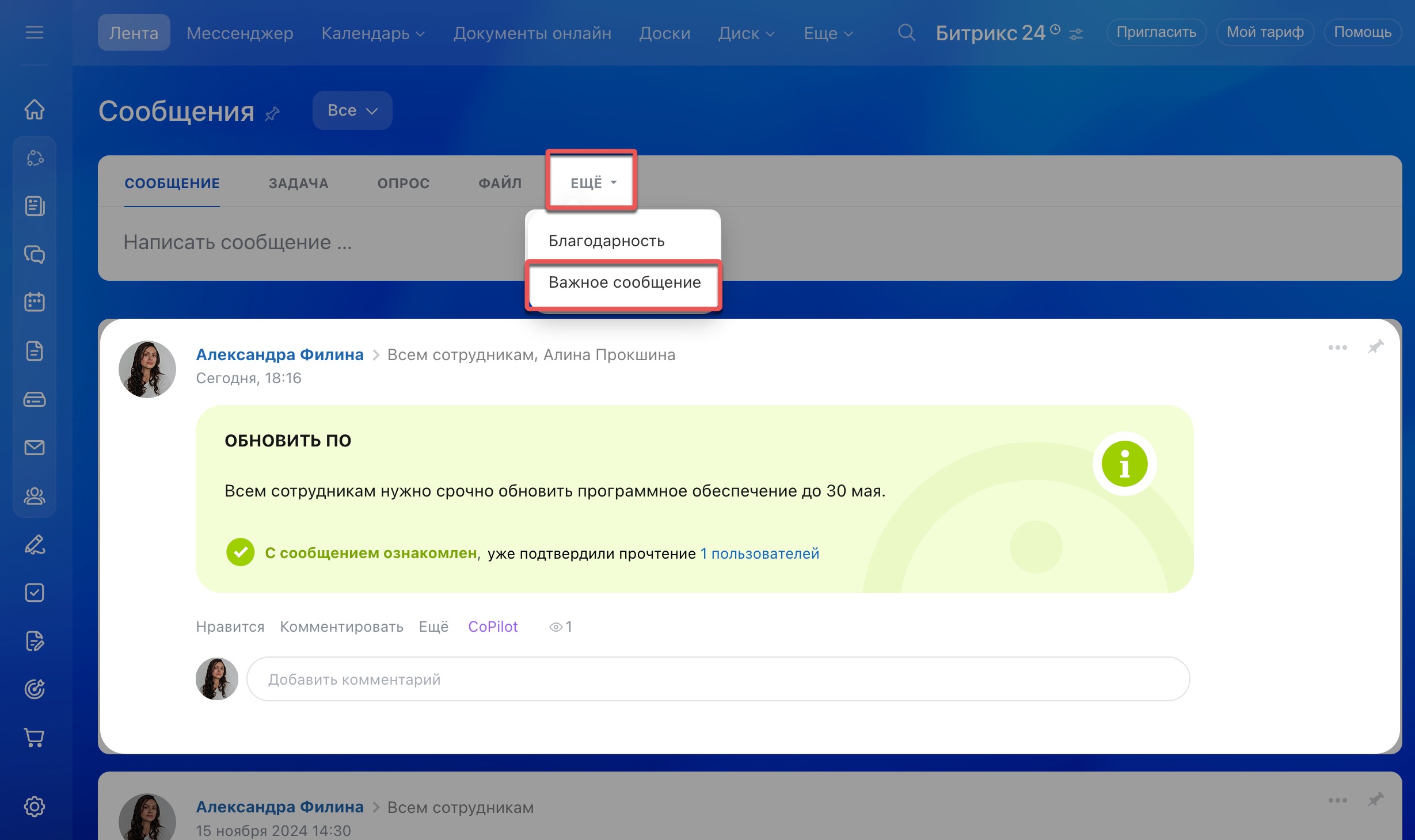Open the target goal icon in sidebar
The width and height of the screenshot is (1415, 840).
pos(35,689)
